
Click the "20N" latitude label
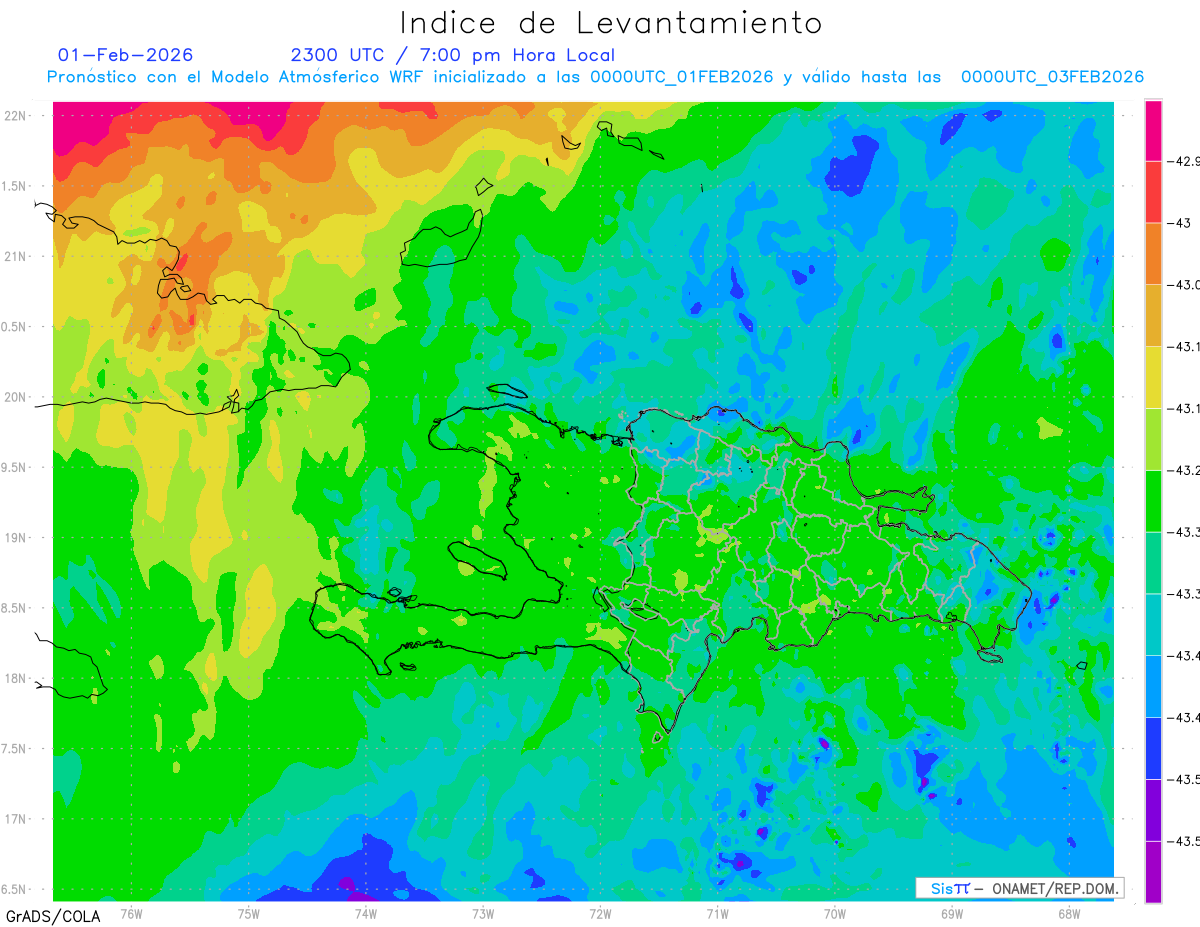[16, 398]
